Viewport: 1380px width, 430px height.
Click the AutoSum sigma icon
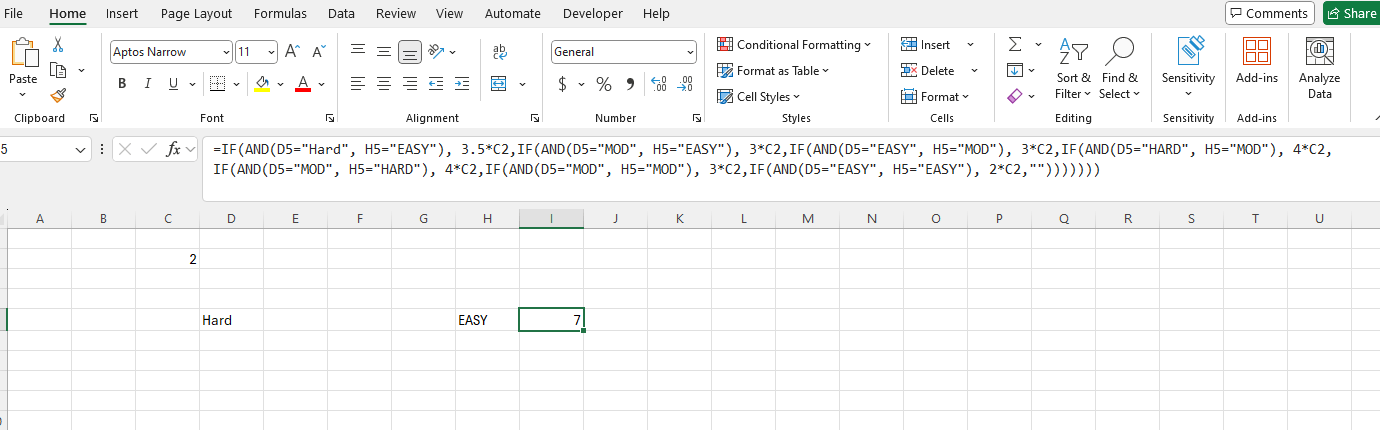1015,45
